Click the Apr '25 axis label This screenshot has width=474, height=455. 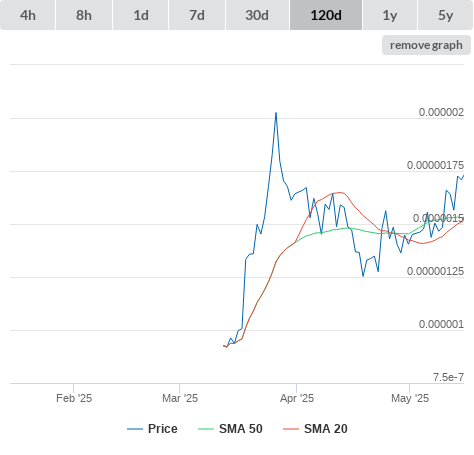[x=297, y=398]
